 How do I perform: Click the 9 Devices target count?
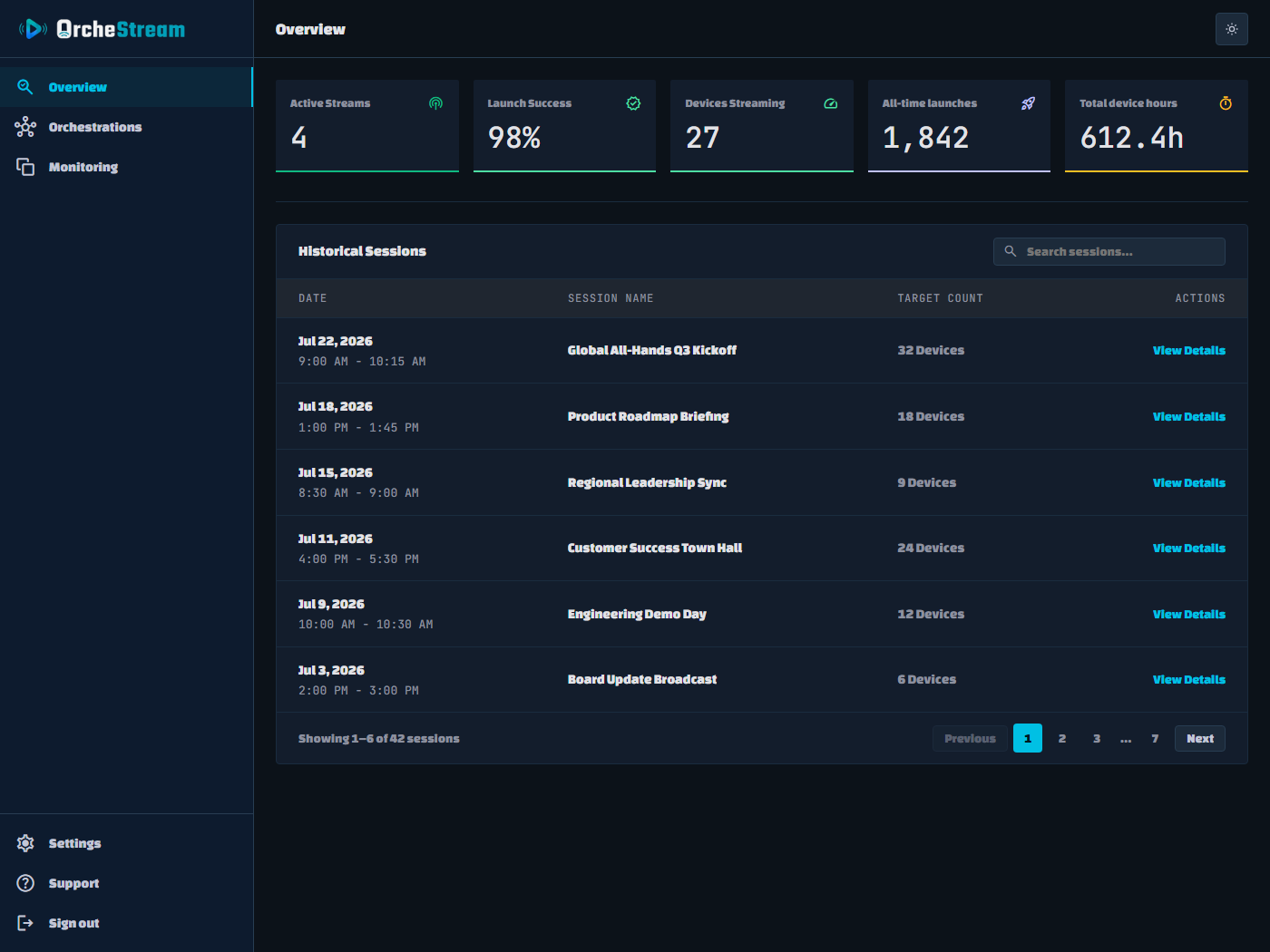(x=927, y=483)
